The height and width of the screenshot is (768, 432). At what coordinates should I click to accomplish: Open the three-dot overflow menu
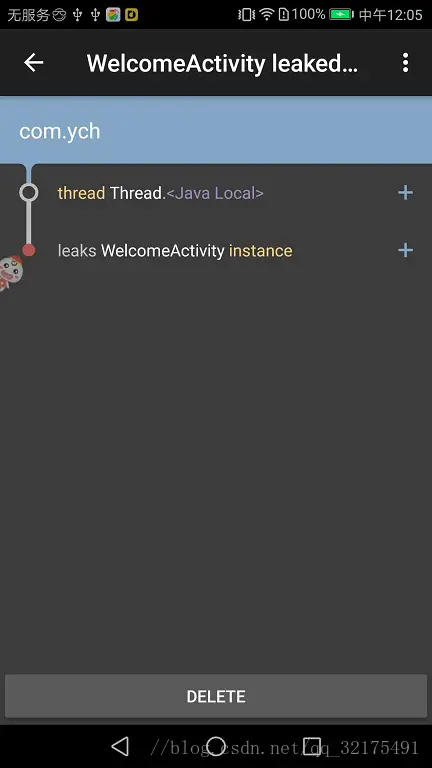click(405, 63)
